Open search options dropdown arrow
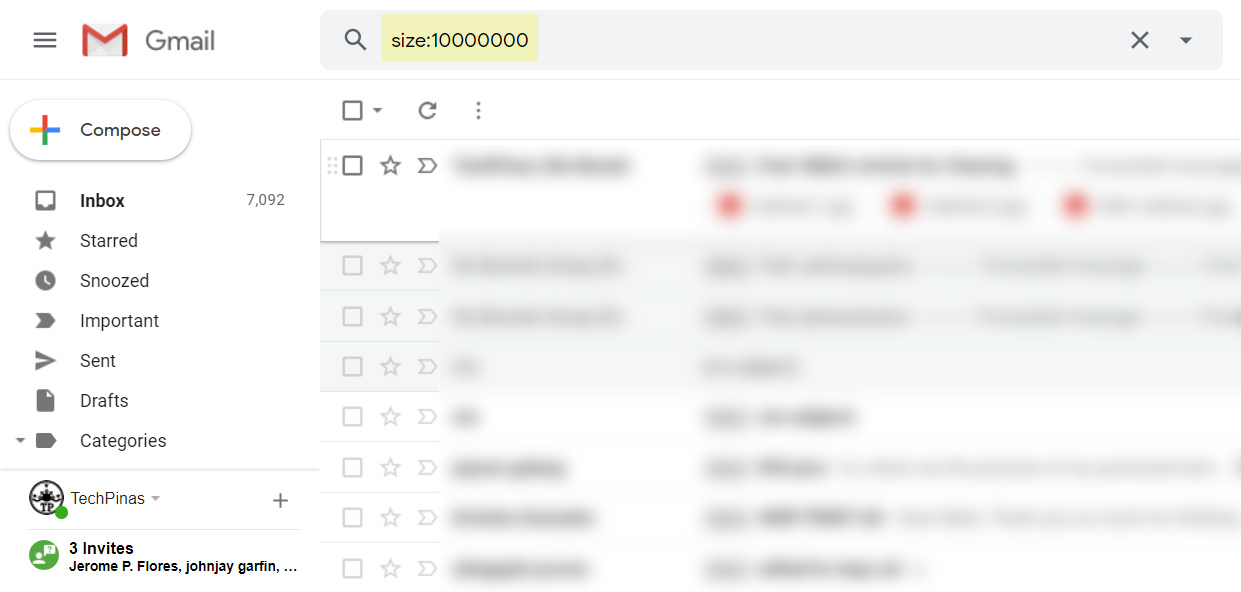 1186,40
